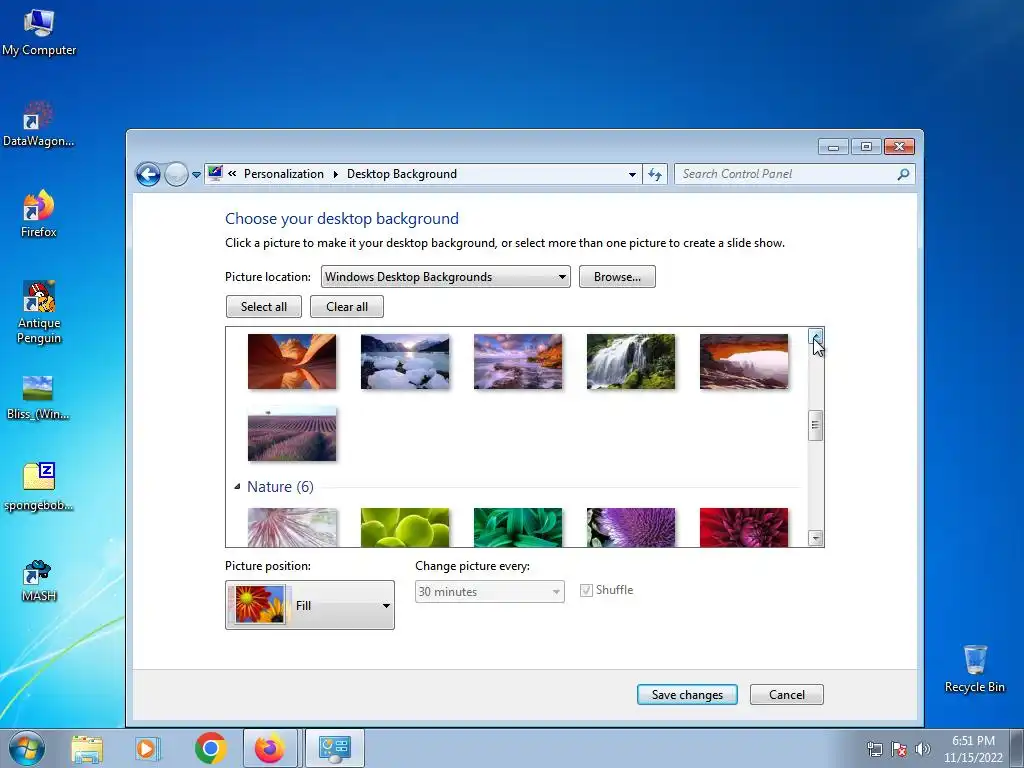Image resolution: width=1024 pixels, height=768 pixels.
Task: Open the Picture position Fill dropdown
Action: 310,605
